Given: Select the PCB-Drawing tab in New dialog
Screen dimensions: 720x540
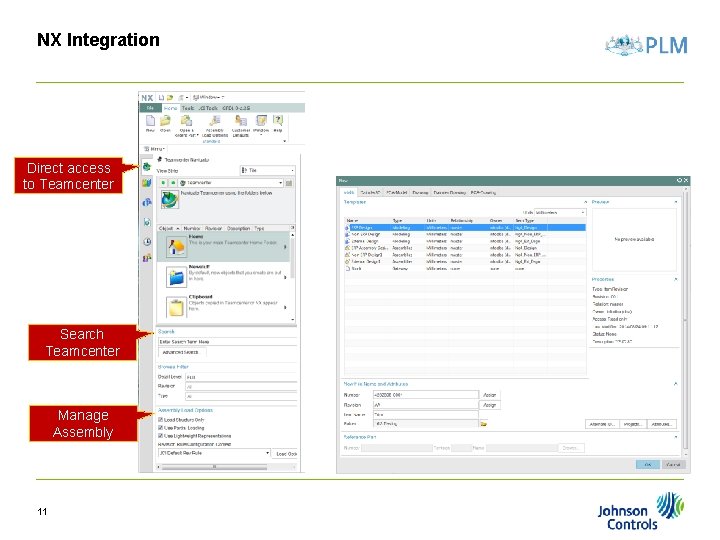Looking at the screenshot, I should point(483,192).
